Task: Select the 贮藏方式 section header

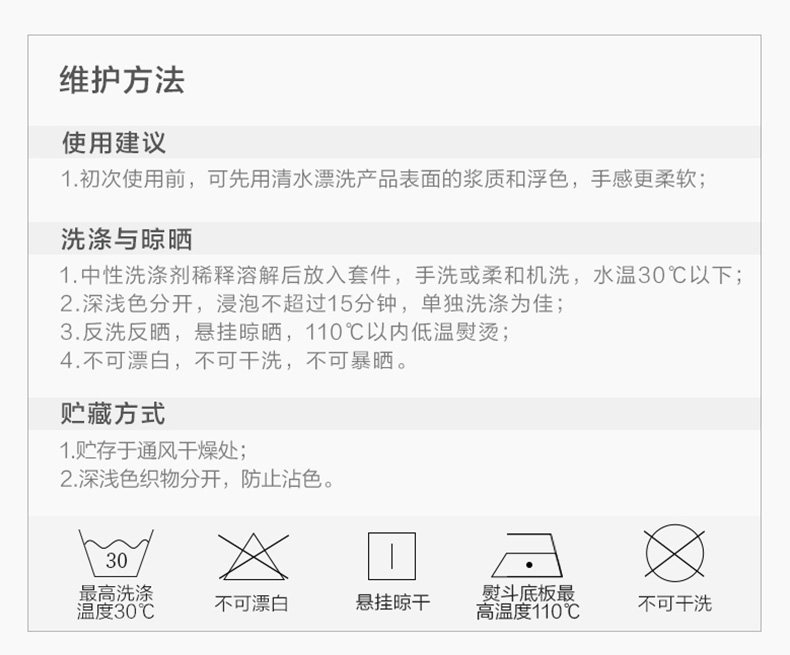Action: pyautogui.click(x=113, y=414)
